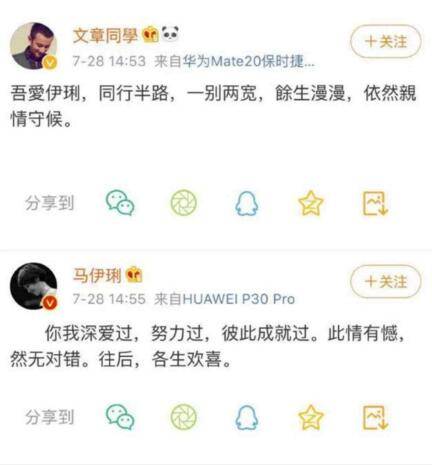Tap the HUAWEI P30 Pro source link
The width and height of the screenshot is (432, 465).
[x=239, y=299]
